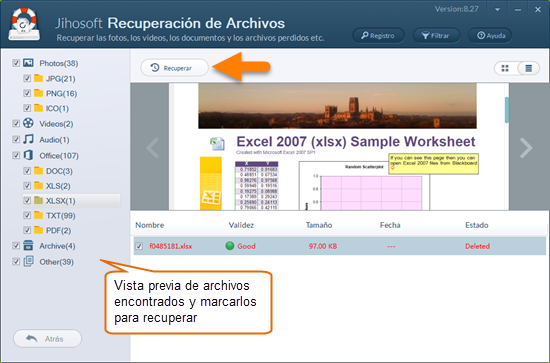Switch to grid thumbnail view

(505, 68)
